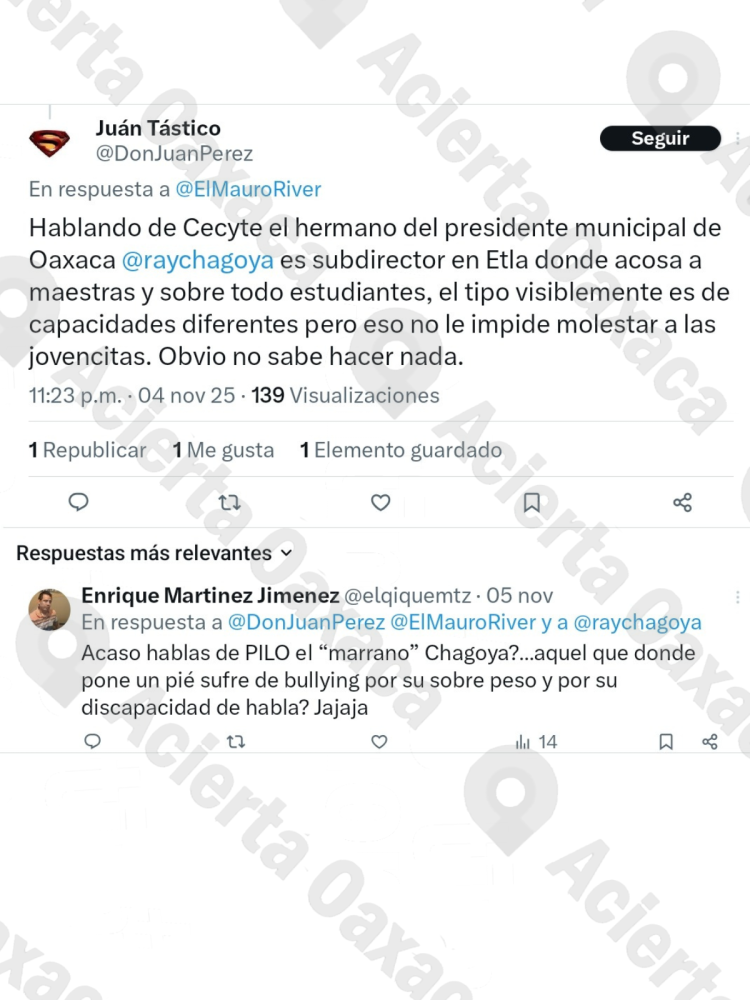Viewport: 750px width, 1000px height.
Task: Share Enrique Martinez Jimenez's reply
Action: [710, 741]
